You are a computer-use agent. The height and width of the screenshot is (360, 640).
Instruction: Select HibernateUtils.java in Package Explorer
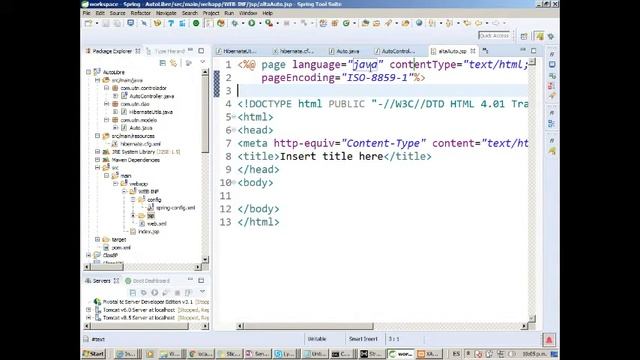pyautogui.click(x=151, y=112)
